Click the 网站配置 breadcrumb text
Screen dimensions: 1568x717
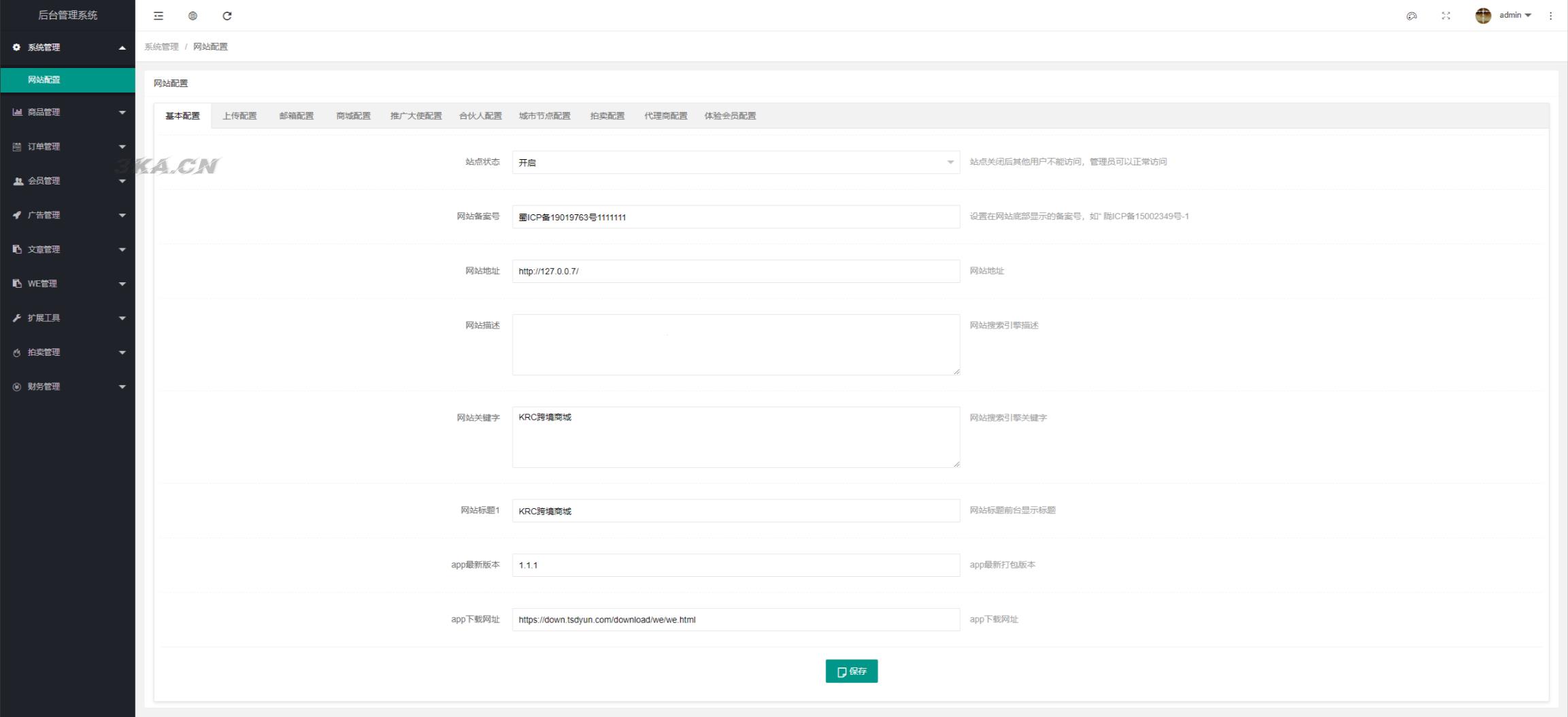coord(210,47)
